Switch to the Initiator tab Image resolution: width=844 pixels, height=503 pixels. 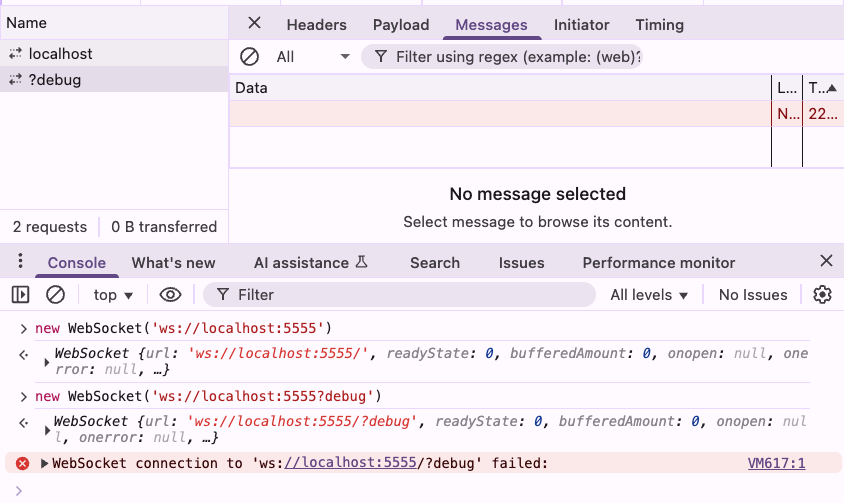[581, 25]
